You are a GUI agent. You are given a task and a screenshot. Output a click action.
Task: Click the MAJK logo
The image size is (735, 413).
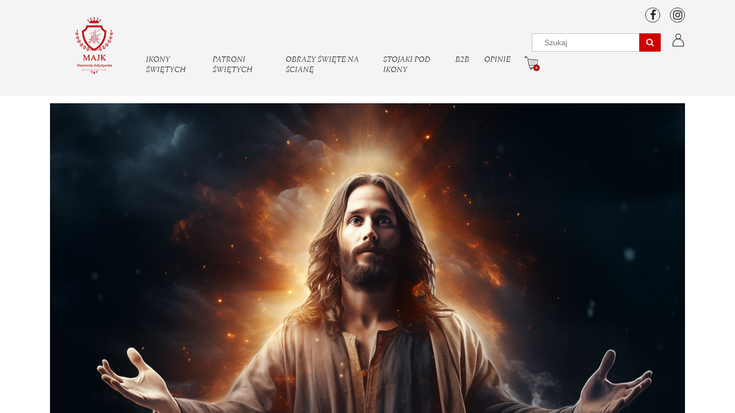tap(94, 45)
